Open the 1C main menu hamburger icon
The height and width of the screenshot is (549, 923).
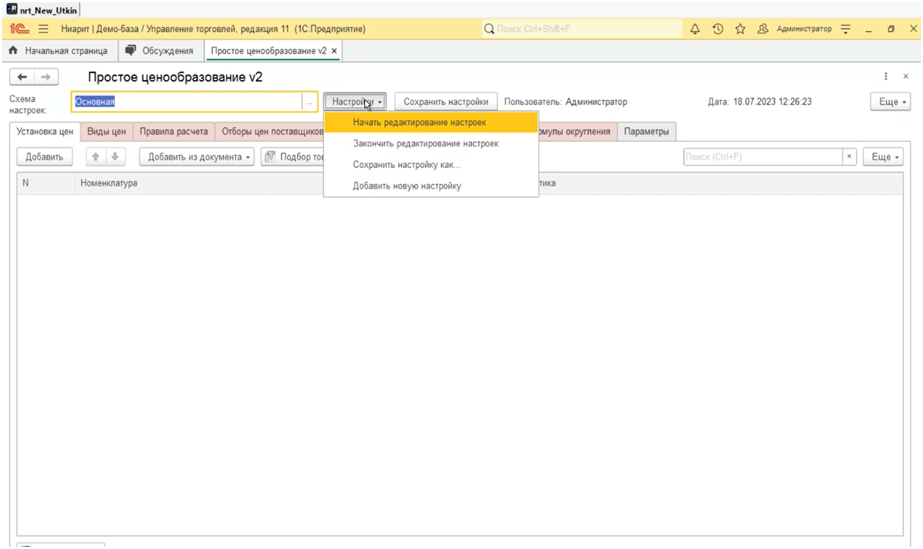[43, 29]
